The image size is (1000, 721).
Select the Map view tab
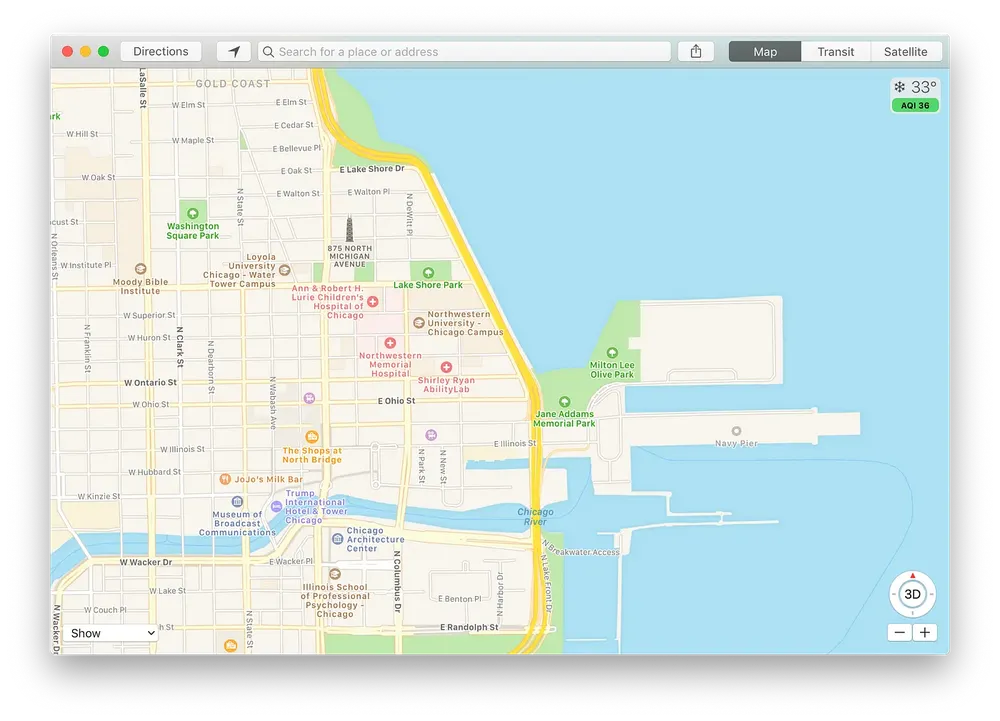click(765, 51)
